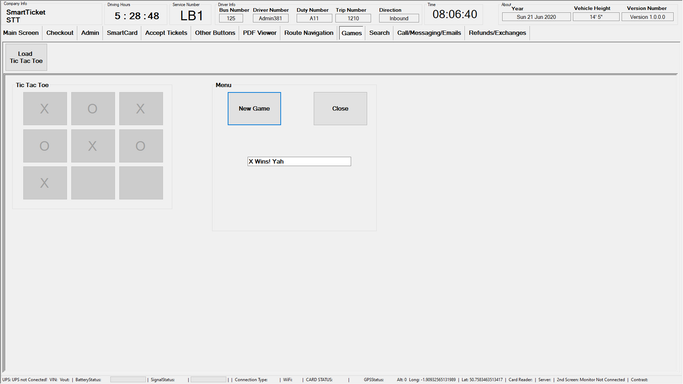Click the Direction field showing Inbound
This screenshot has height=384, width=683.
pos(399,18)
